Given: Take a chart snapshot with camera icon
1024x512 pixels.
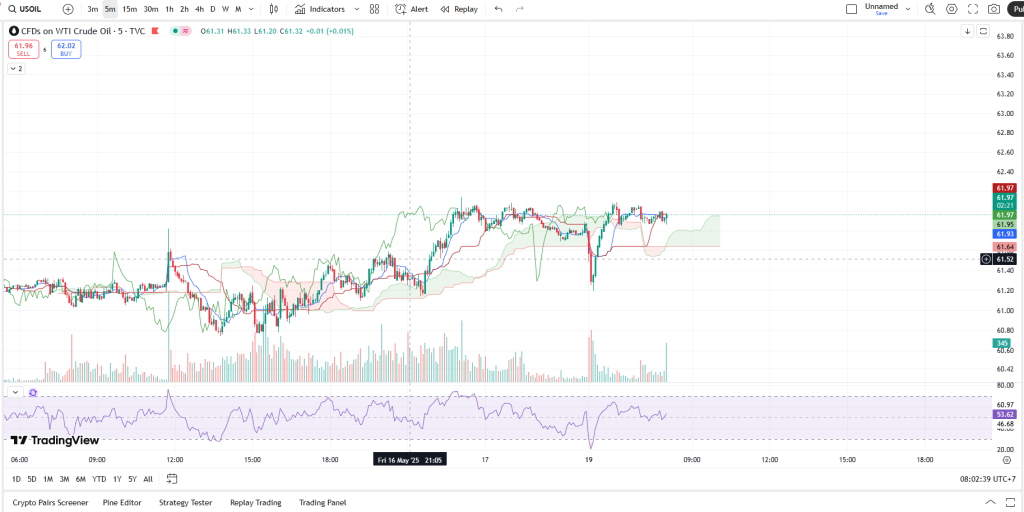Looking at the screenshot, I should click(x=993, y=9).
